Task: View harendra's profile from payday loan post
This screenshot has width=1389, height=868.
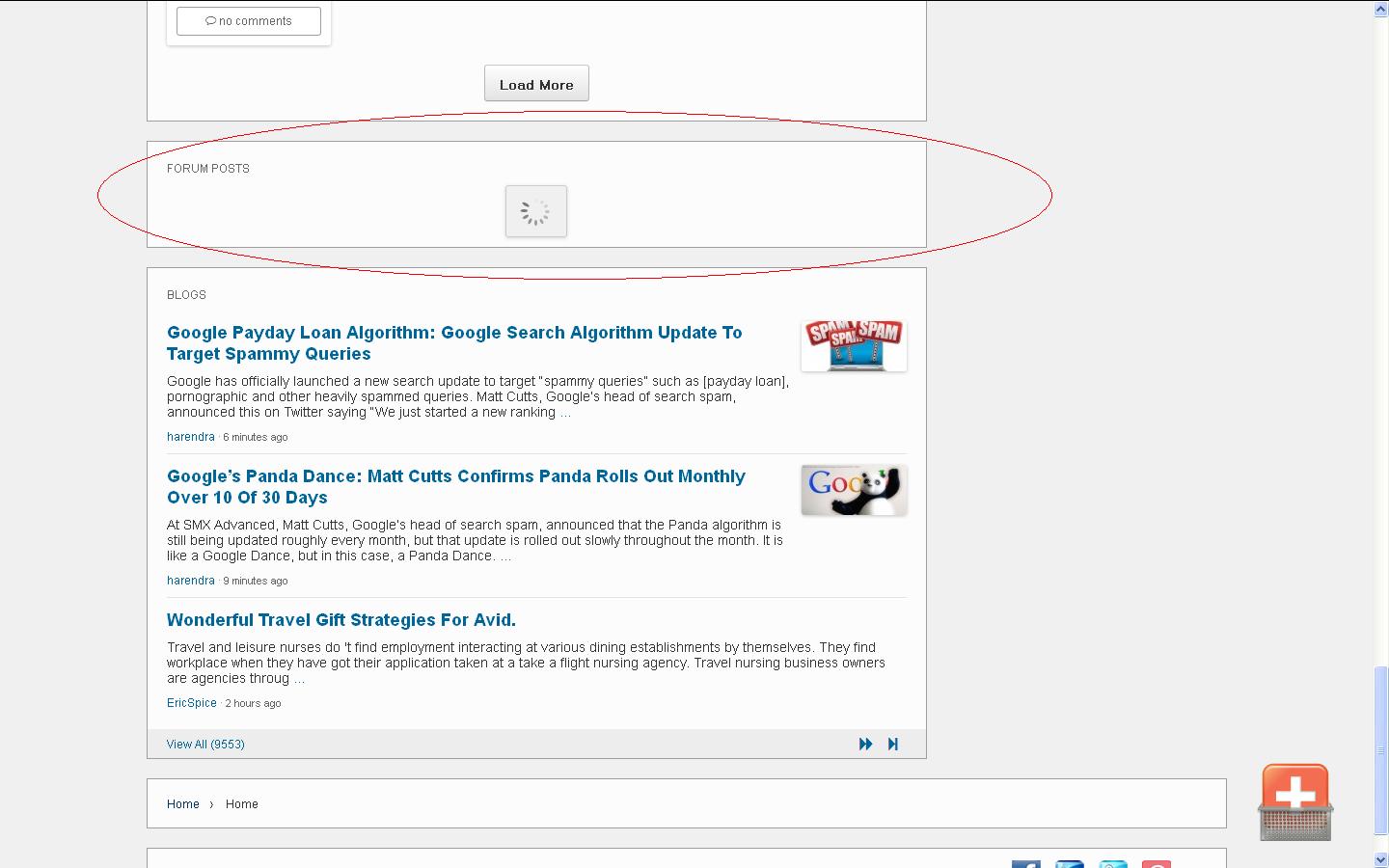Action: (x=191, y=437)
